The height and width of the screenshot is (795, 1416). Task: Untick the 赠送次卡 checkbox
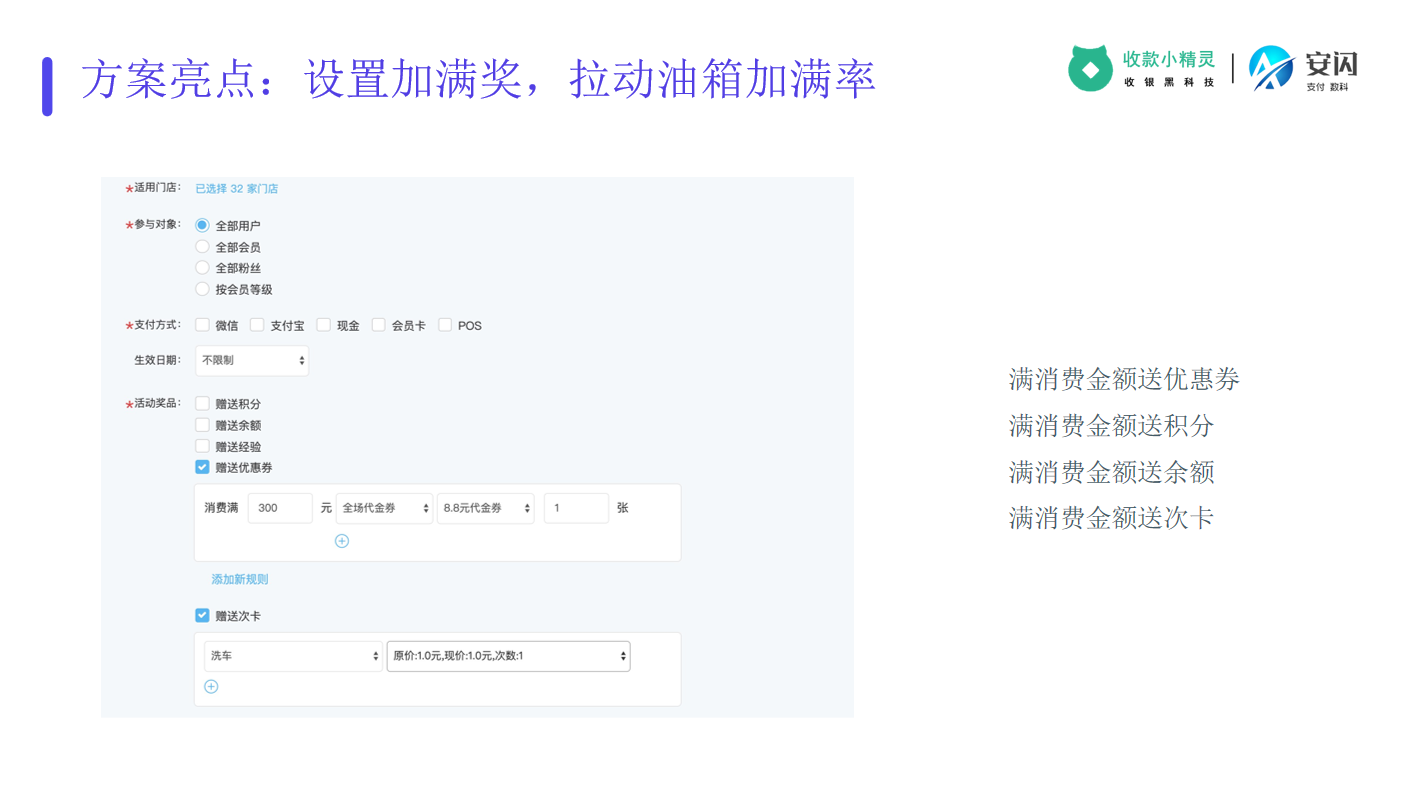202,616
